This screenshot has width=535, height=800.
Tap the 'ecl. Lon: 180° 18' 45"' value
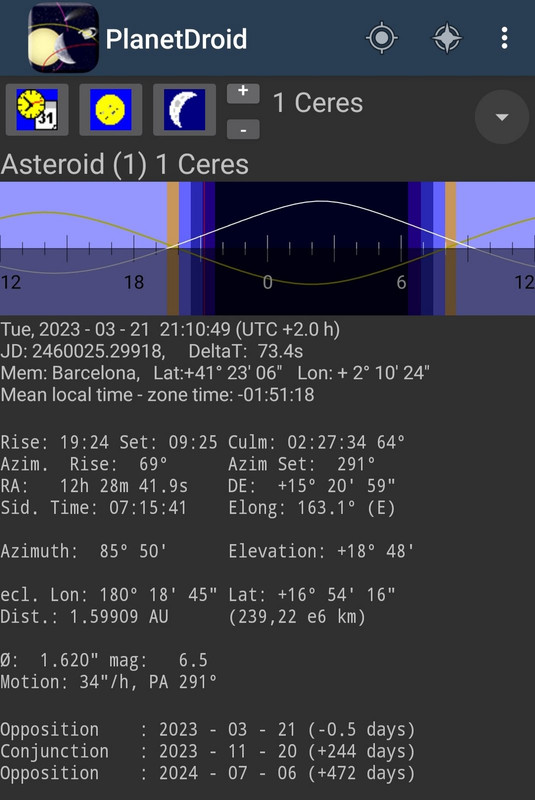pos(109,595)
